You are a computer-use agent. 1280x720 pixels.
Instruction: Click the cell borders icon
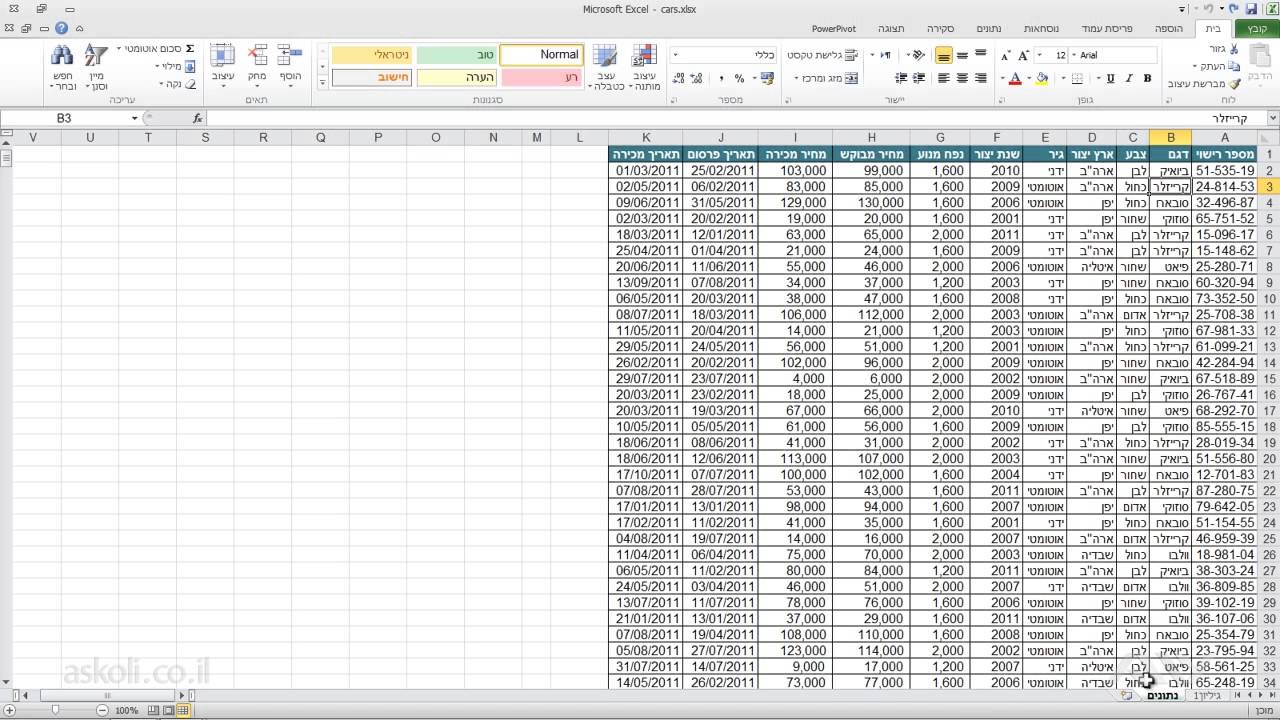pos(1077,78)
